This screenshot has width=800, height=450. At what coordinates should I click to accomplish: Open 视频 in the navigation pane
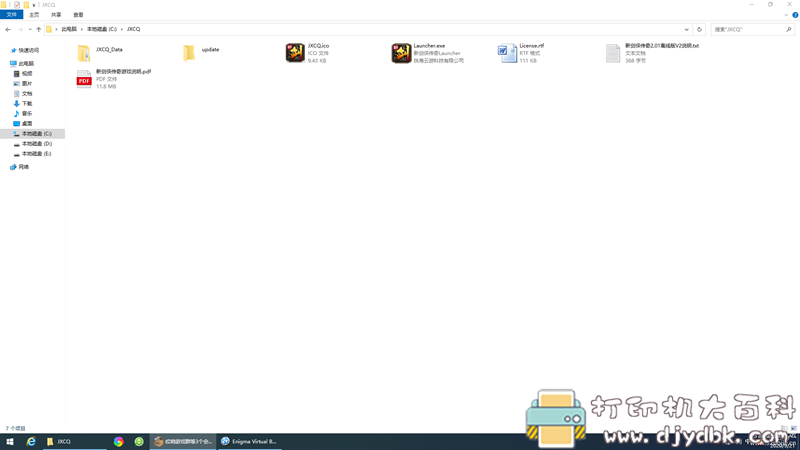(27, 73)
